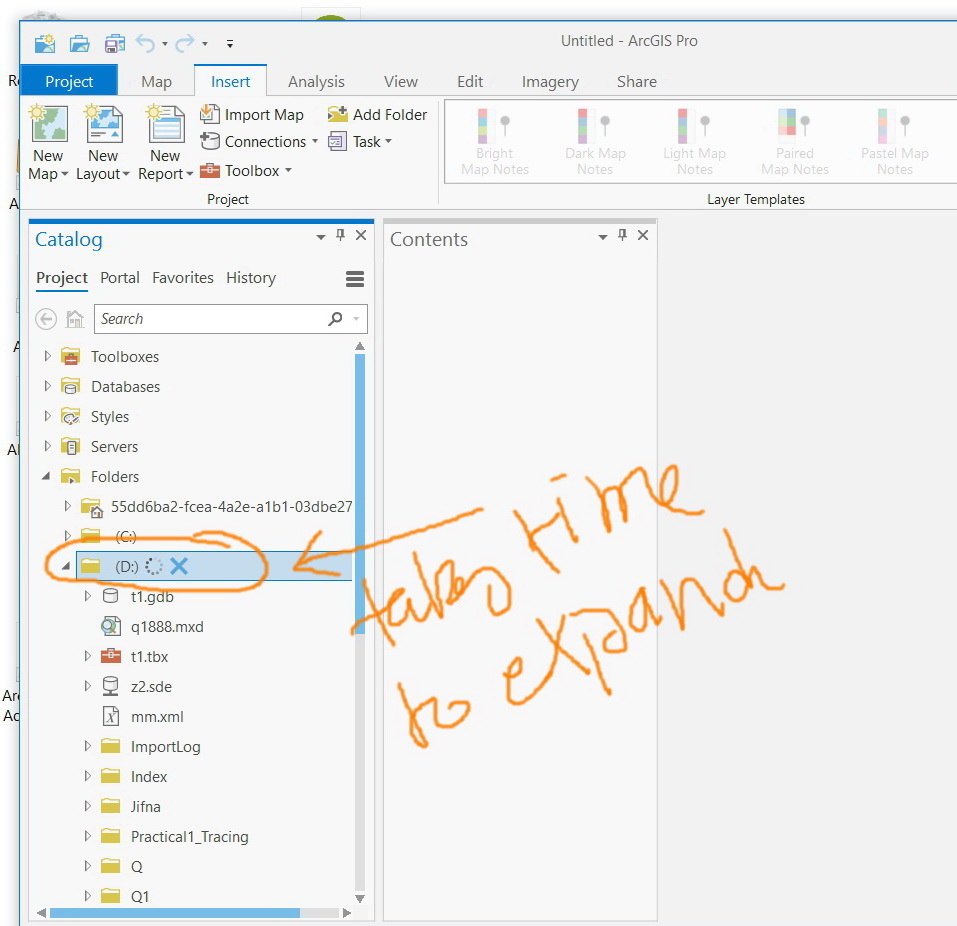This screenshot has width=957, height=926.
Task: Expand the Styles node
Action: click(48, 416)
